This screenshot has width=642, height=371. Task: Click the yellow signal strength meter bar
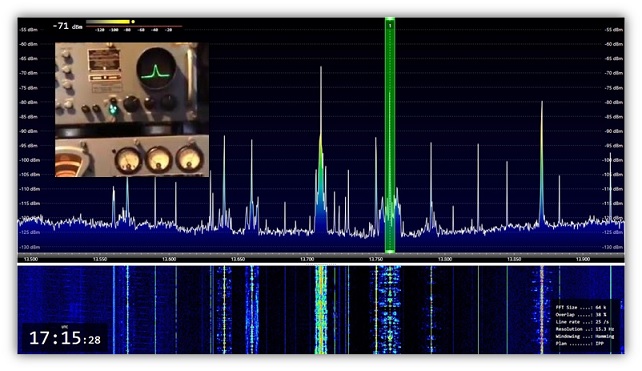coord(108,22)
